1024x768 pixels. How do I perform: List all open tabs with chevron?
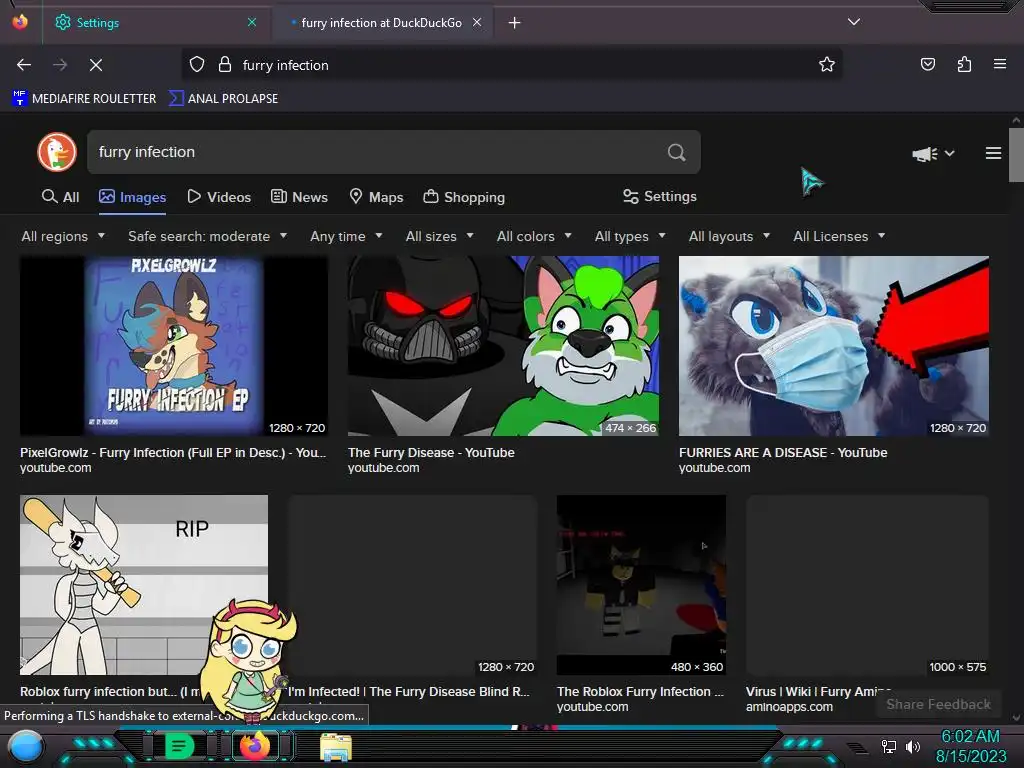pos(854,22)
